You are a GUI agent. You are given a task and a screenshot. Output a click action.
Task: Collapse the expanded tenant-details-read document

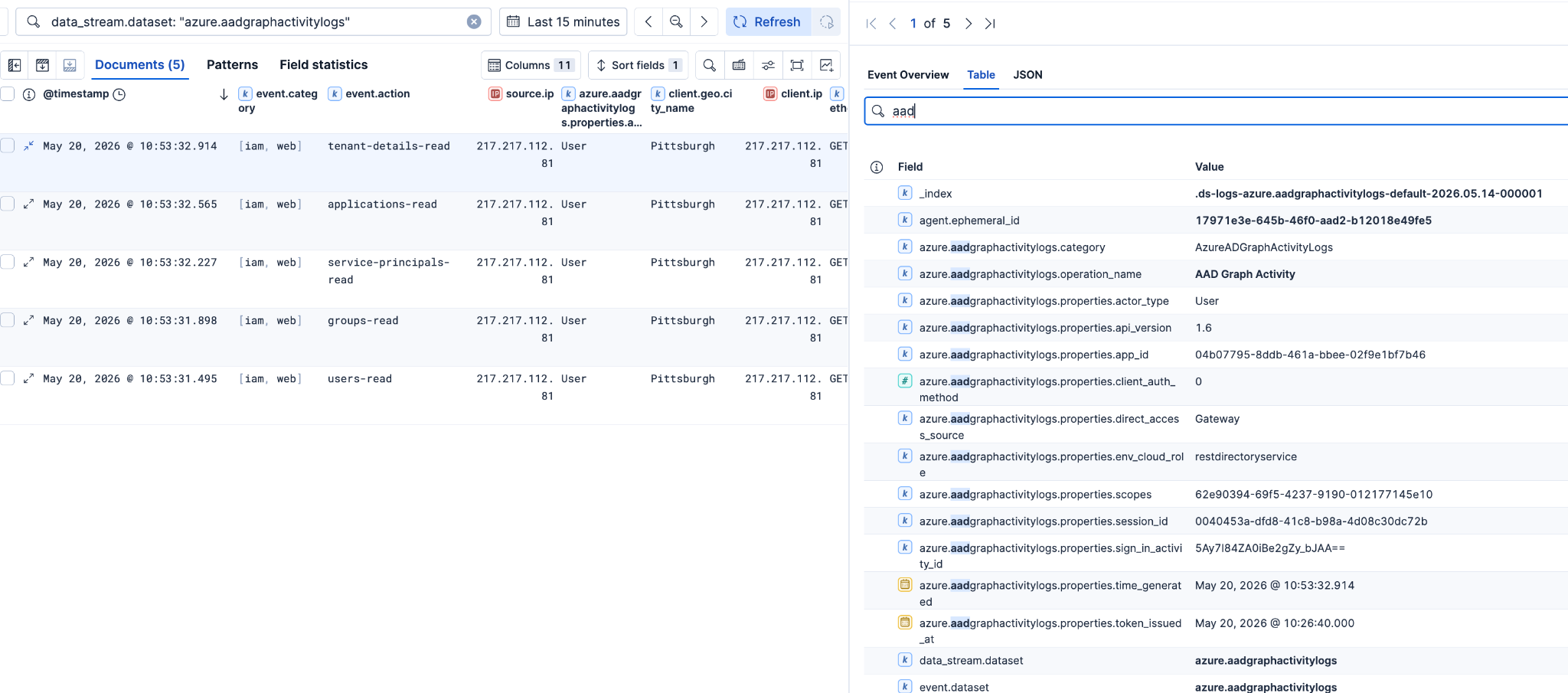click(x=28, y=145)
